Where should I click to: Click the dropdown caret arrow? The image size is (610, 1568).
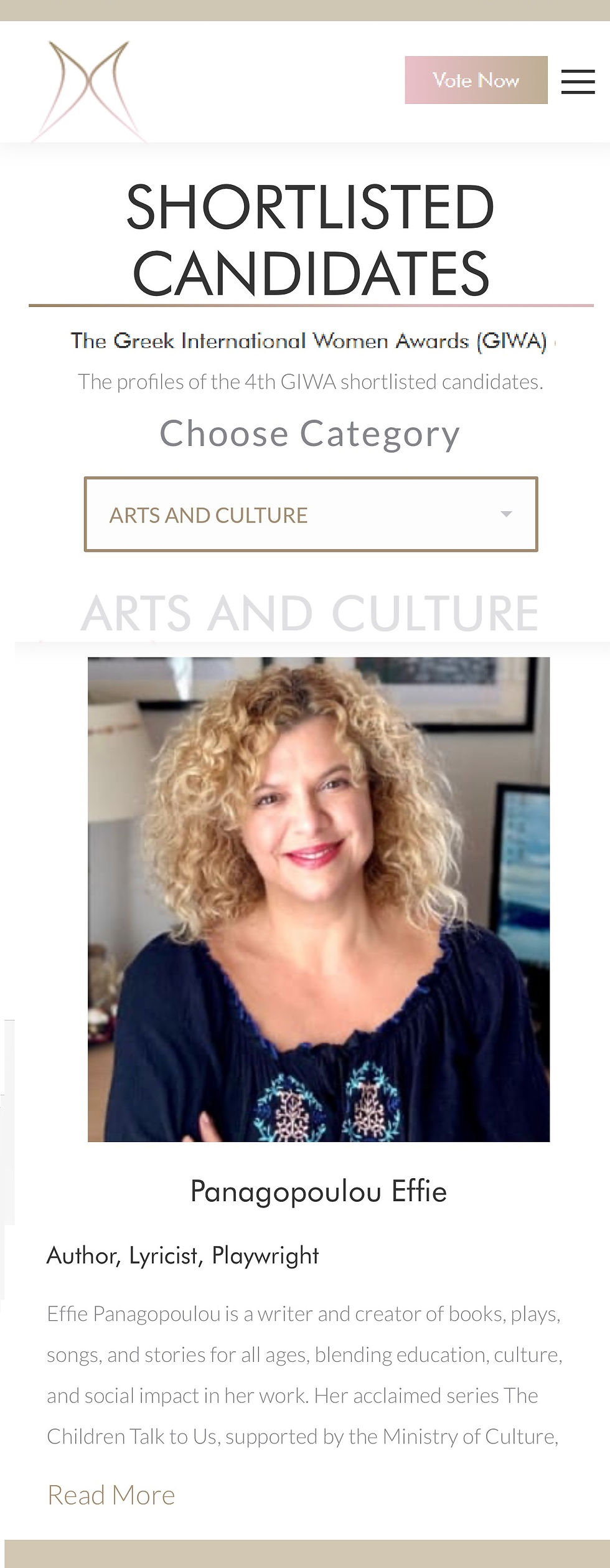[x=506, y=514]
